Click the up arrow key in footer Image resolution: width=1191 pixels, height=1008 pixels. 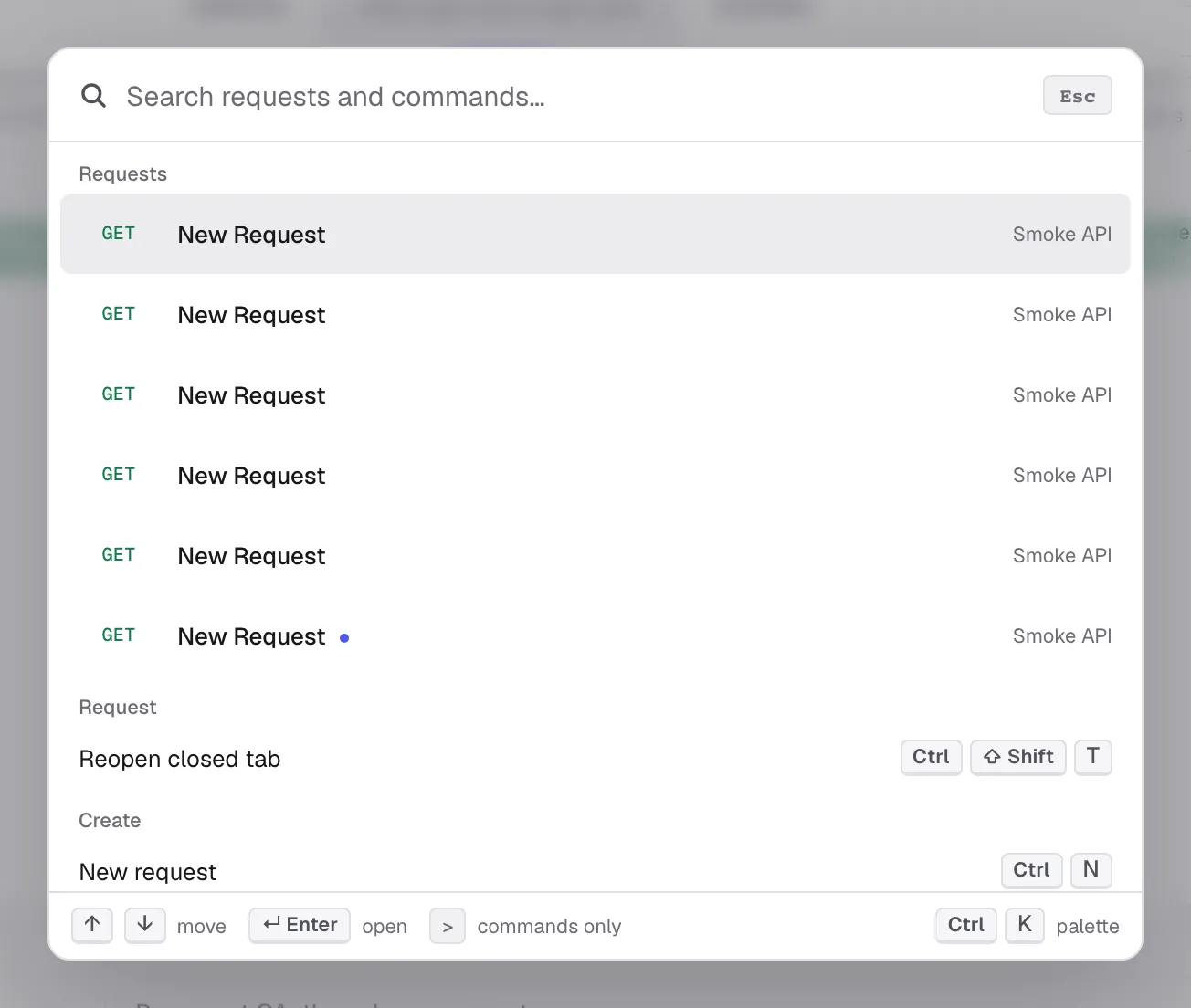[92, 925]
